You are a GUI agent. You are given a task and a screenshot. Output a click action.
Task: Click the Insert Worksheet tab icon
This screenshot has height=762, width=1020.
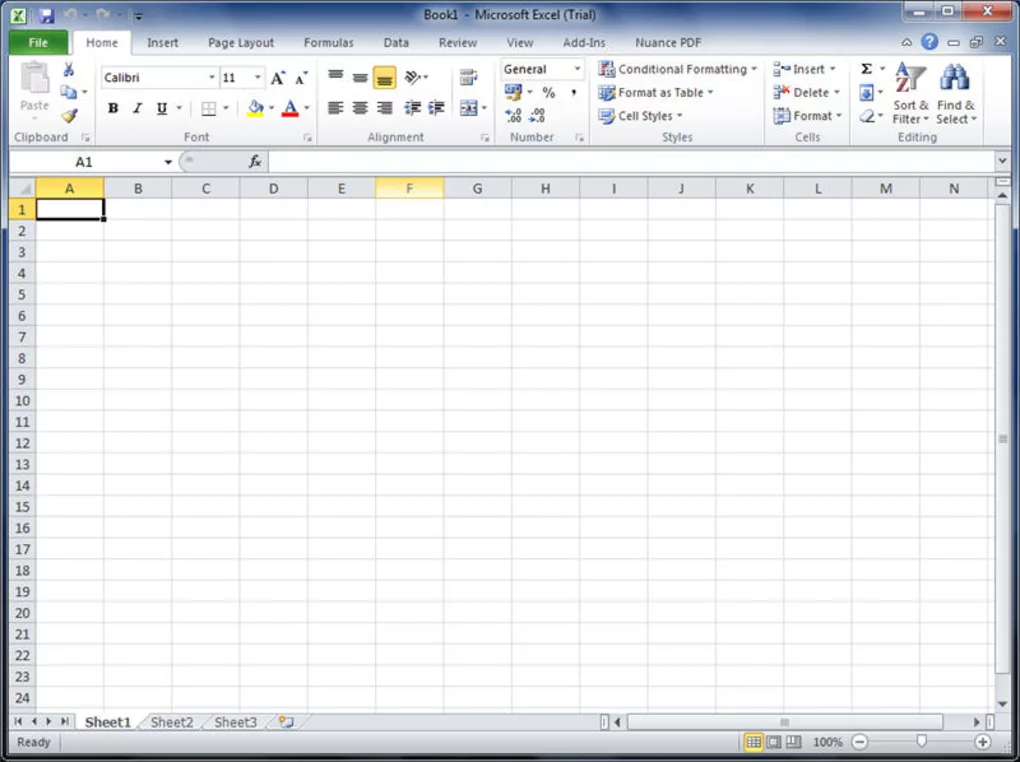coord(286,722)
